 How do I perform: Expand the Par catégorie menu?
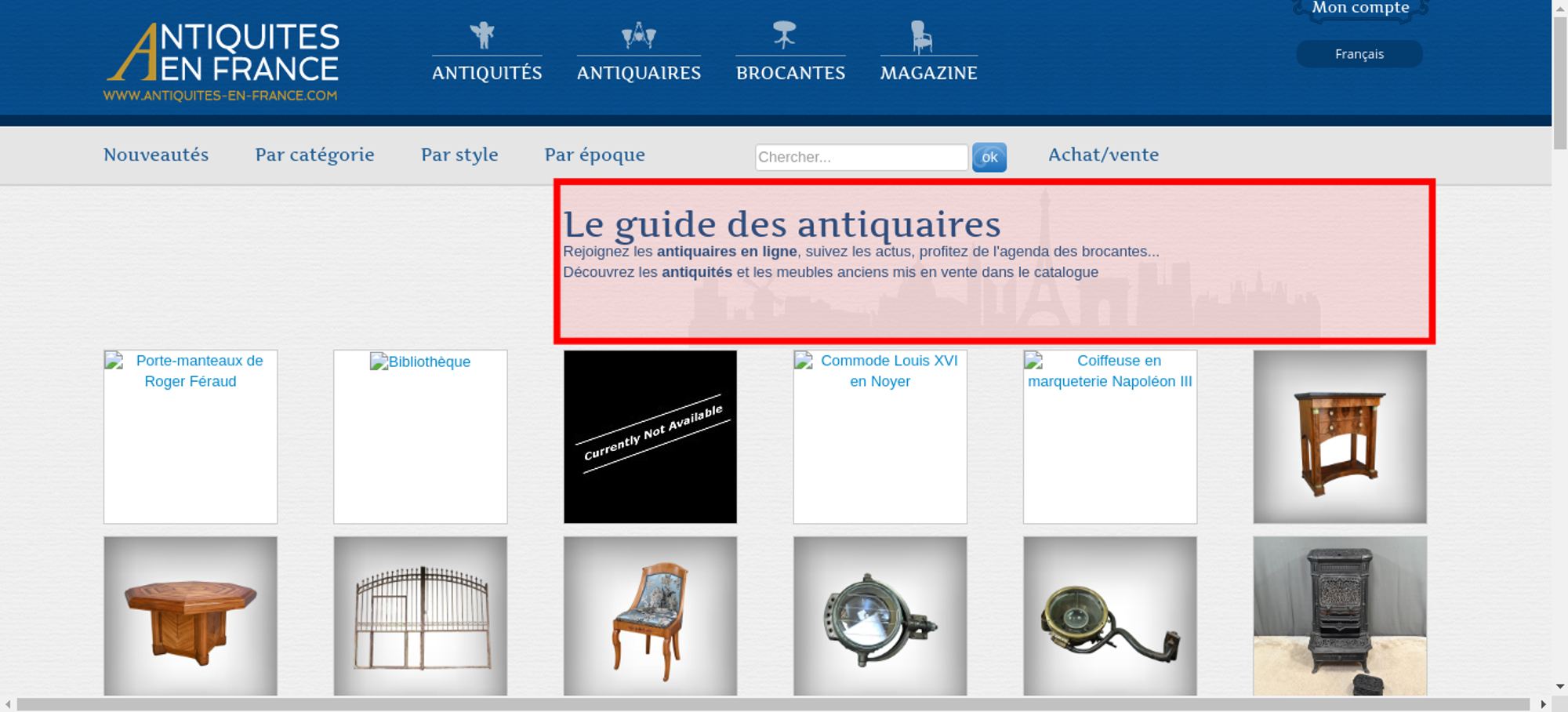tap(314, 154)
